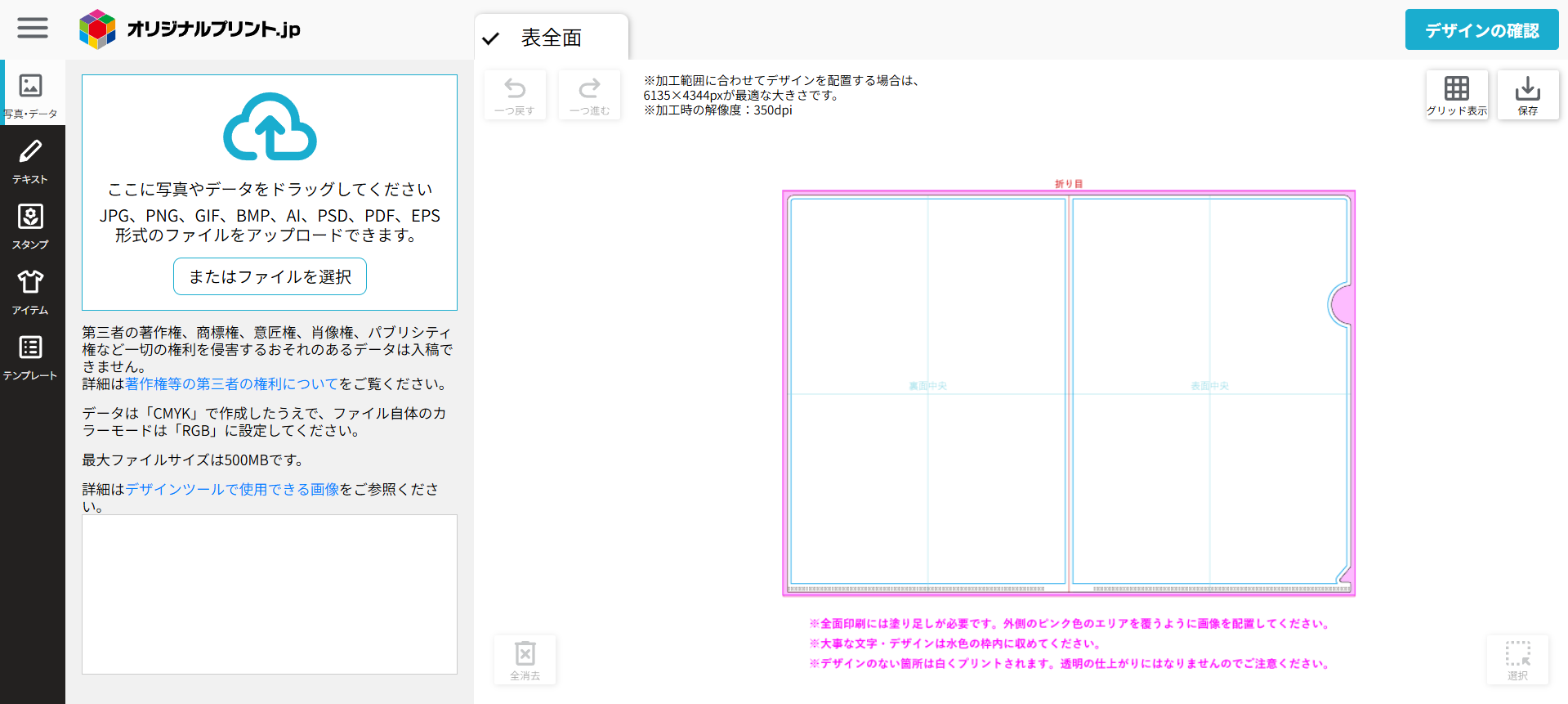Open 著作権等の第三者の権利について link
This screenshot has height=704, width=1568.
[x=231, y=383]
